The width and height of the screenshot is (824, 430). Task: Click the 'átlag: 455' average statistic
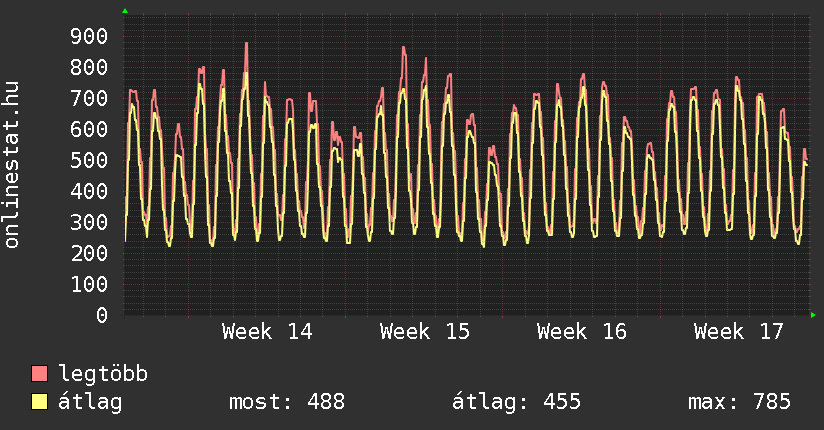tap(516, 402)
